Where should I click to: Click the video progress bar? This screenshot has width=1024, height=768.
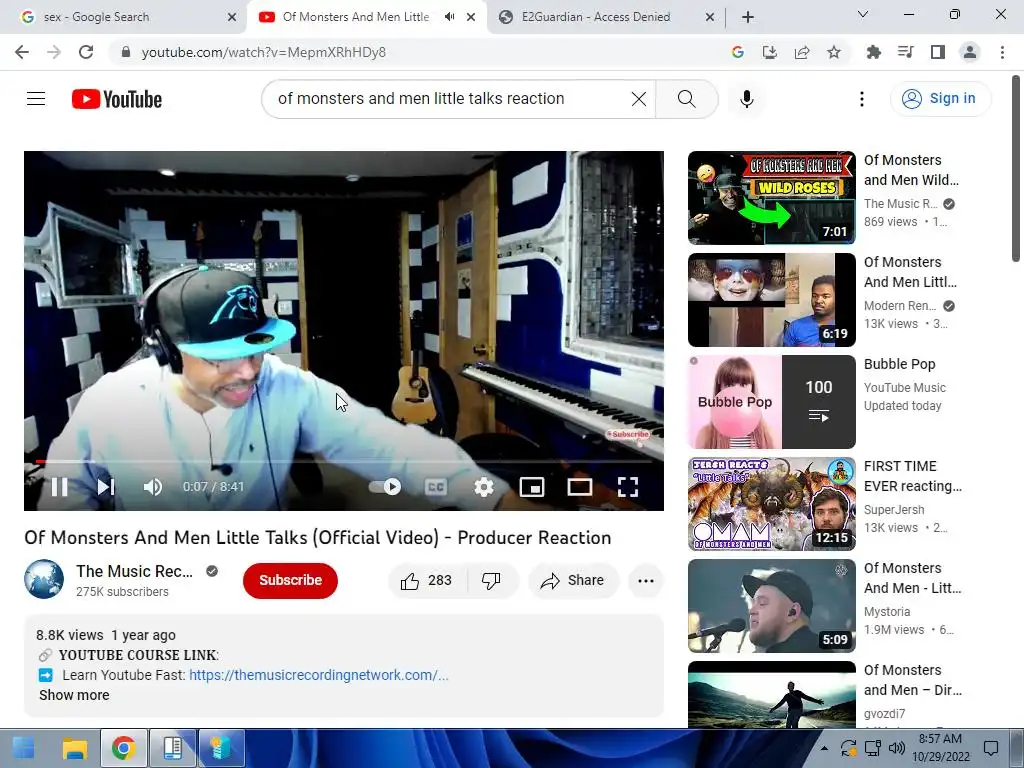(344, 462)
